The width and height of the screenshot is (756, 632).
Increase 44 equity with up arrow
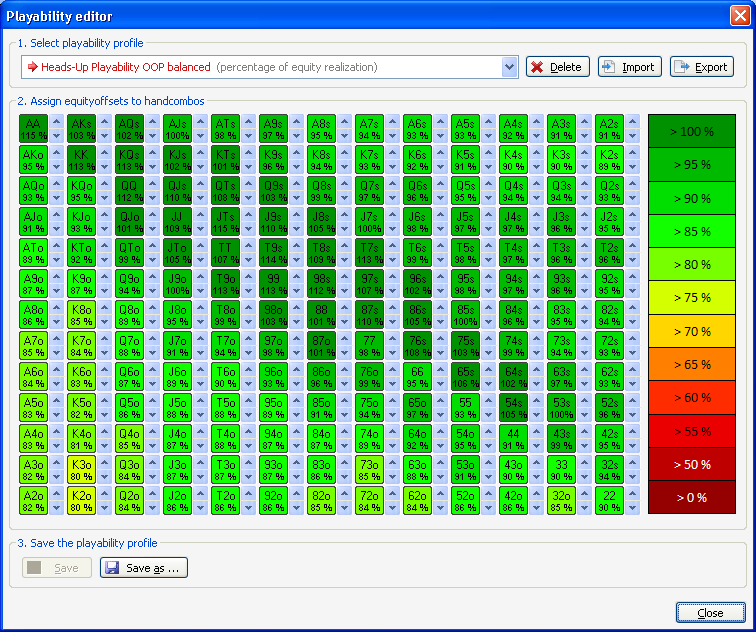tap(537, 431)
